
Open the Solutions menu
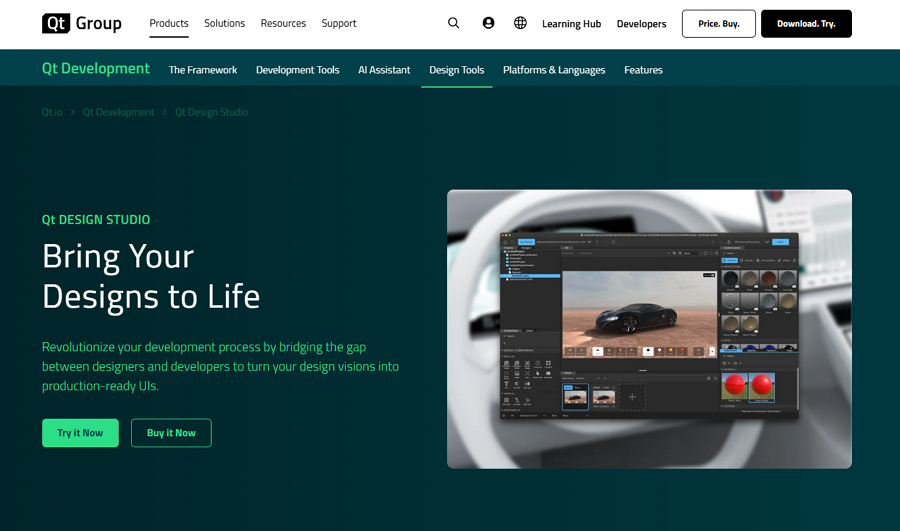coord(224,23)
